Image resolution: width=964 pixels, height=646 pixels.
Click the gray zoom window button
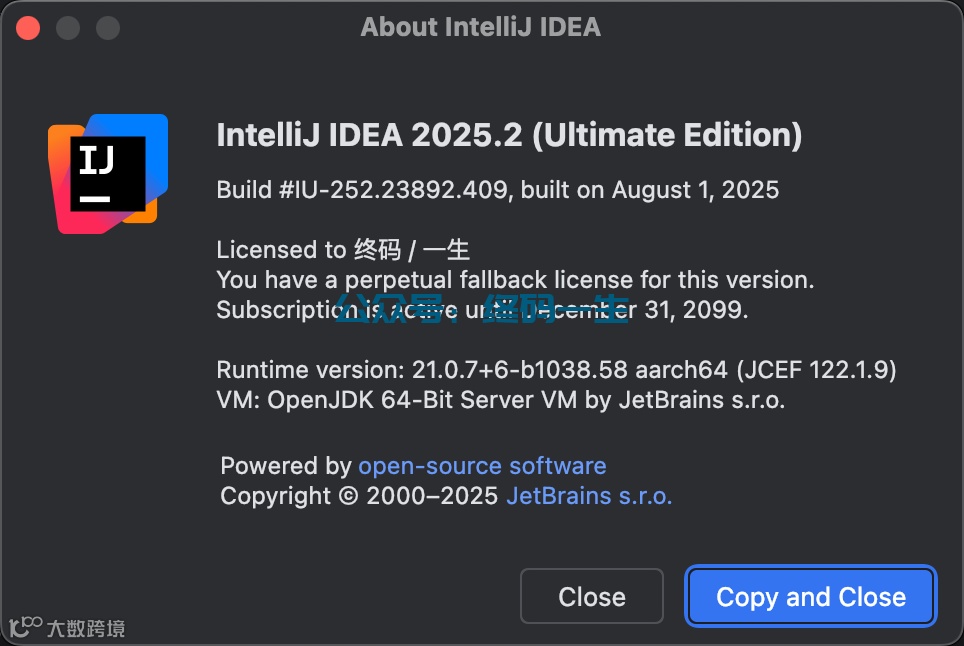click(107, 27)
